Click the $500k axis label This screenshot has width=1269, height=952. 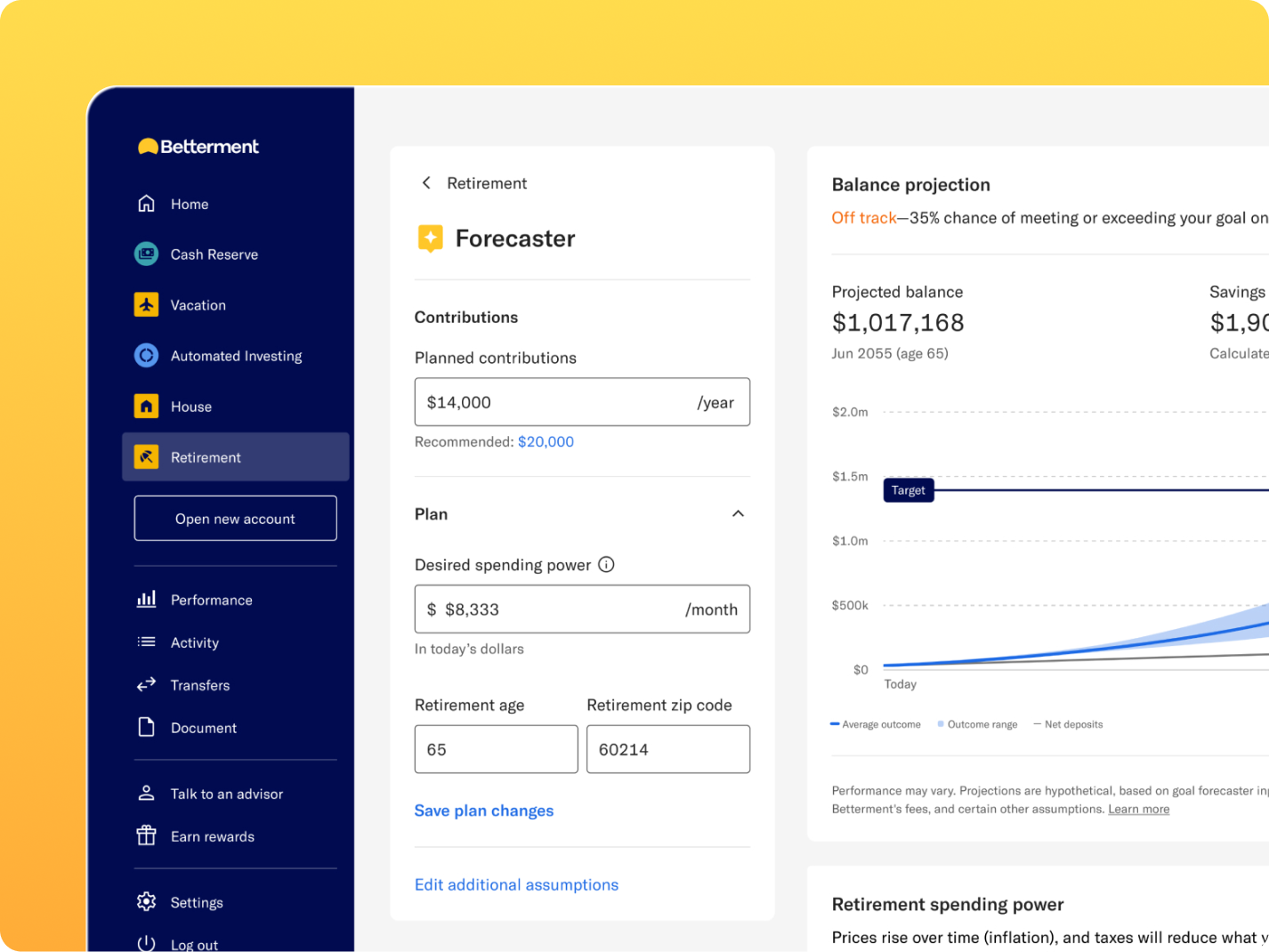click(850, 605)
